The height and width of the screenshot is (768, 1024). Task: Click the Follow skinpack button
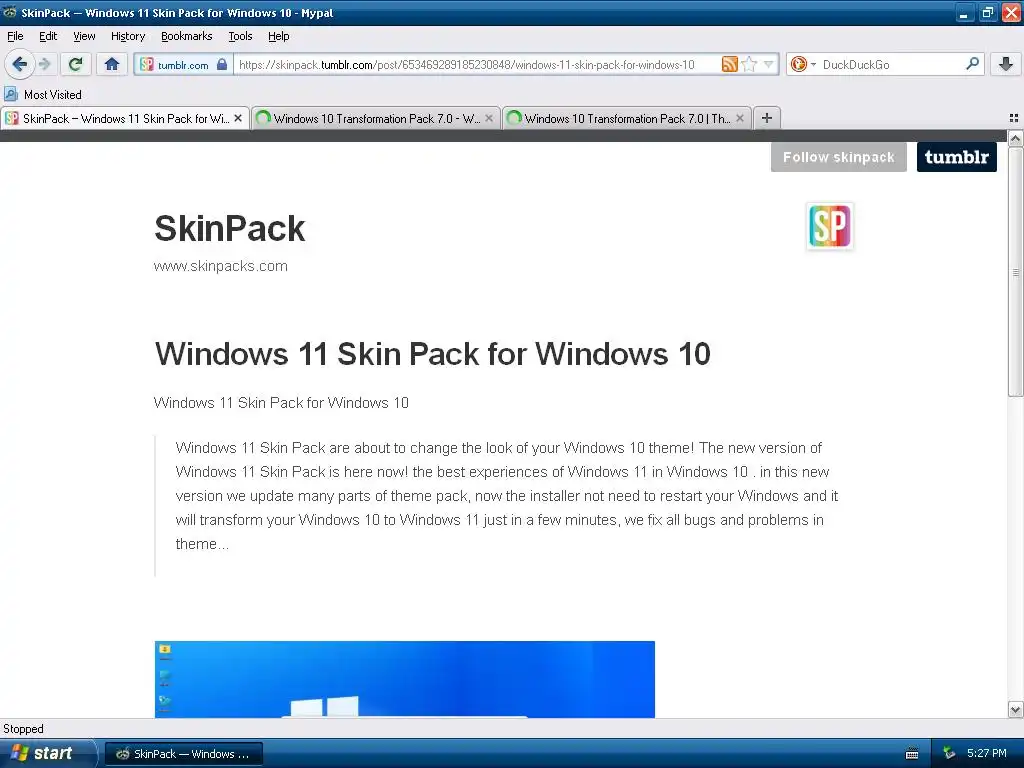[x=839, y=157]
